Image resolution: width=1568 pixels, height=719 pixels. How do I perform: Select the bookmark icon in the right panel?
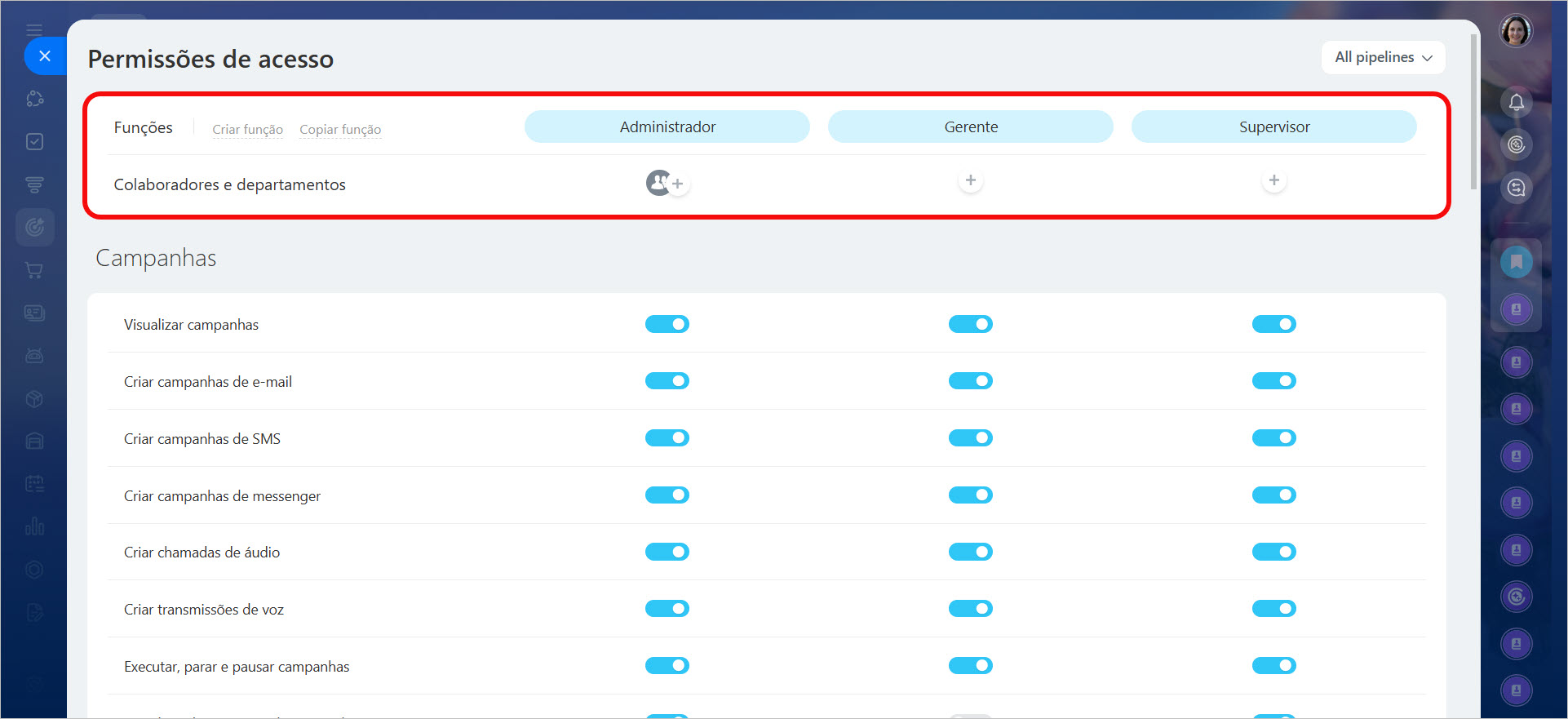[x=1516, y=262]
